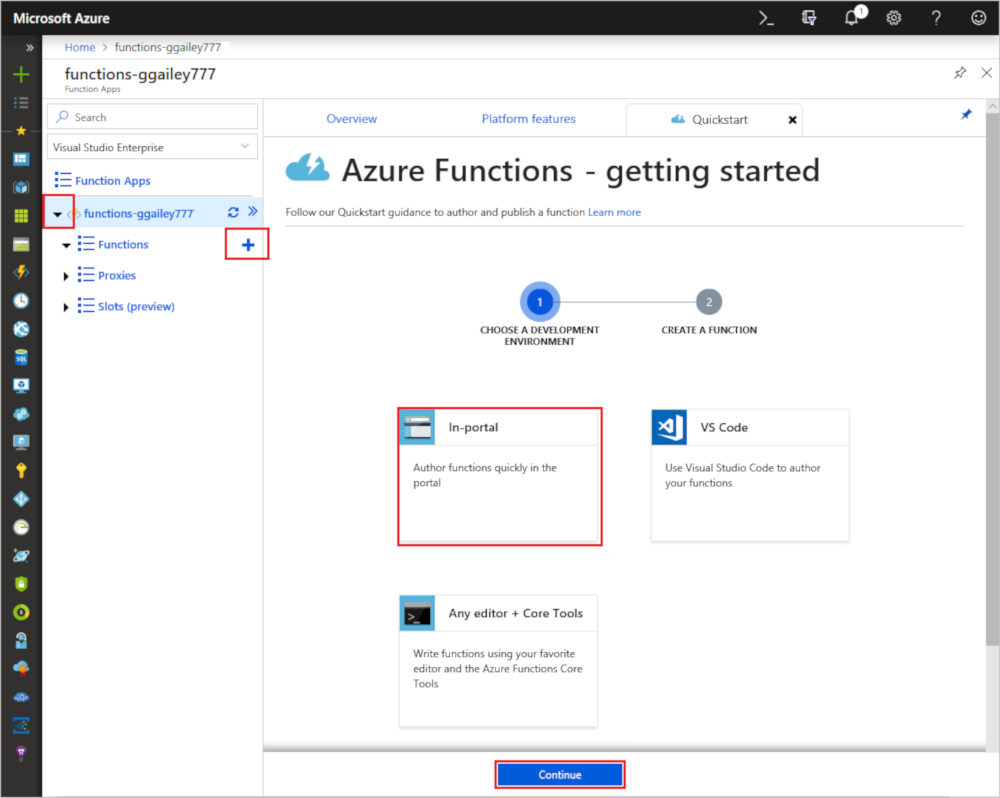This screenshot has height=798, width=1000.
Task: Switch to the Overview tab
Action: (352, 119)
